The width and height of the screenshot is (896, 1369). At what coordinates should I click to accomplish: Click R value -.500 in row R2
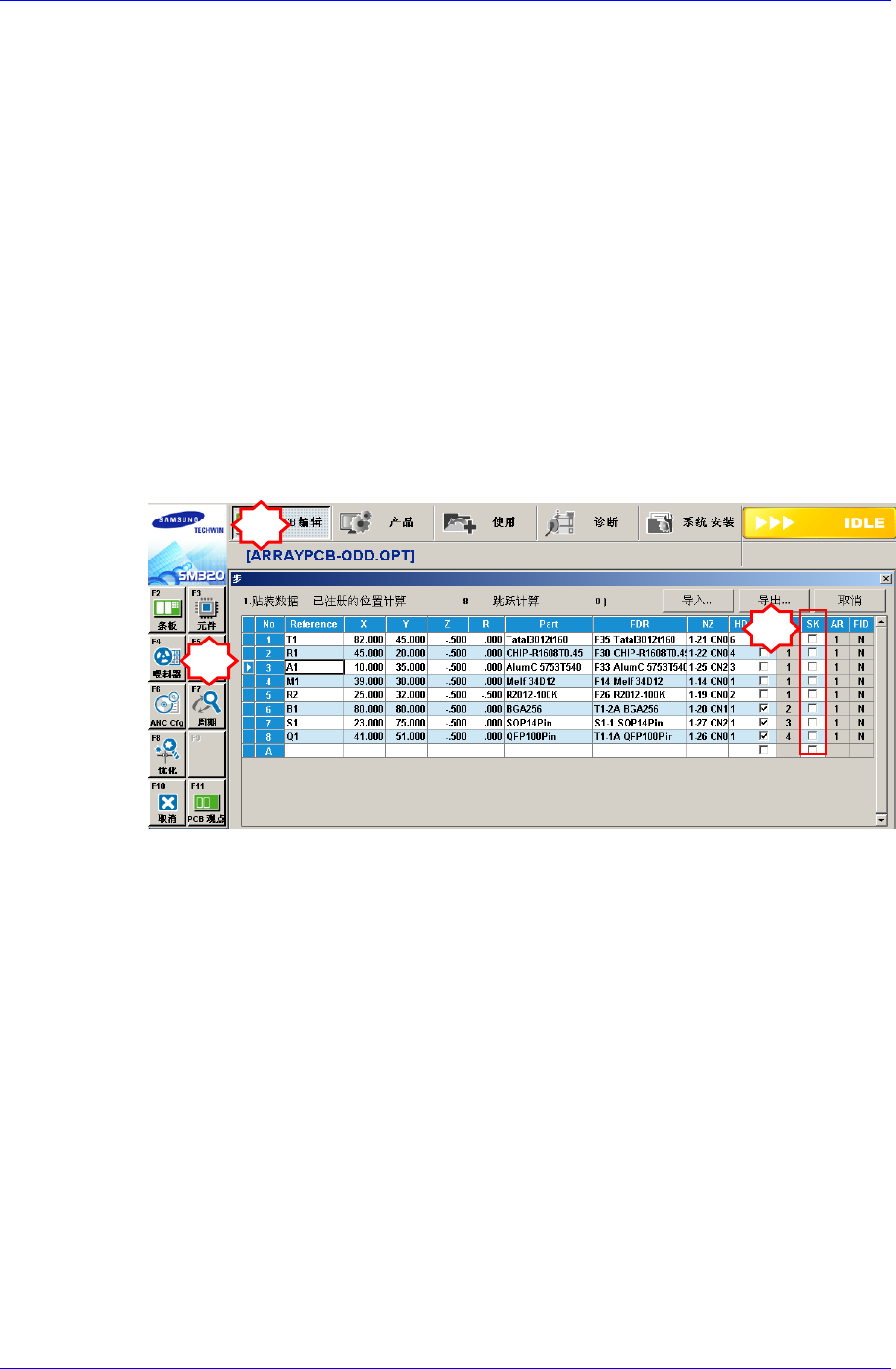tap(485, 694)
